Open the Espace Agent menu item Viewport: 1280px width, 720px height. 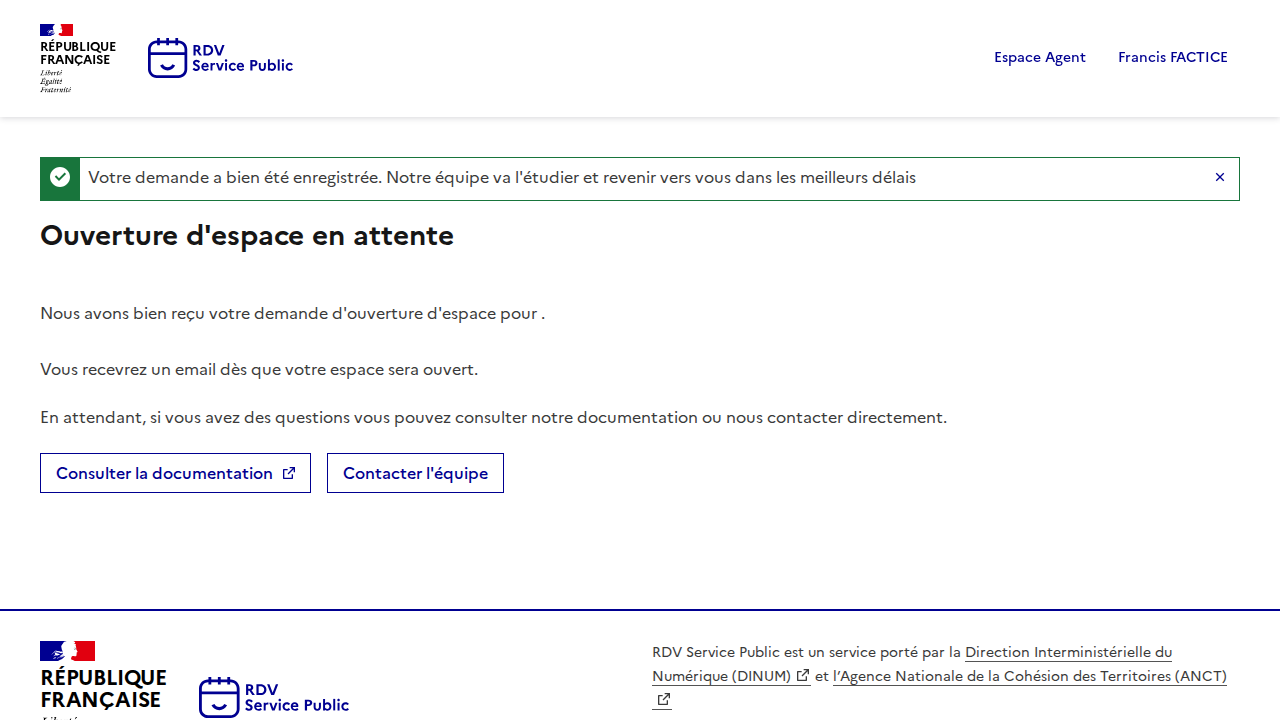(1039, 57)
